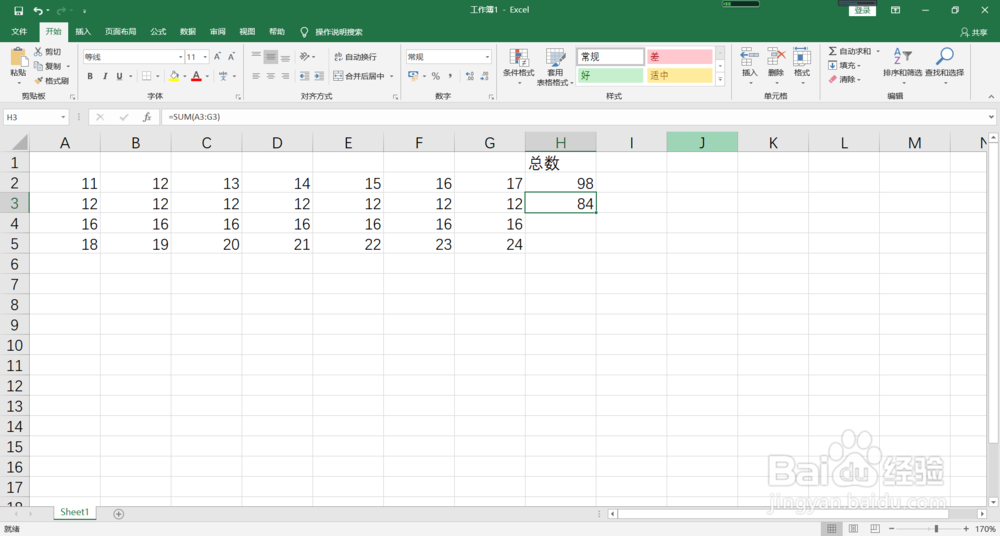The image size is (1000, 536).
Task: Expand the Fill (填充) dropdown
Action: point(859,66)
